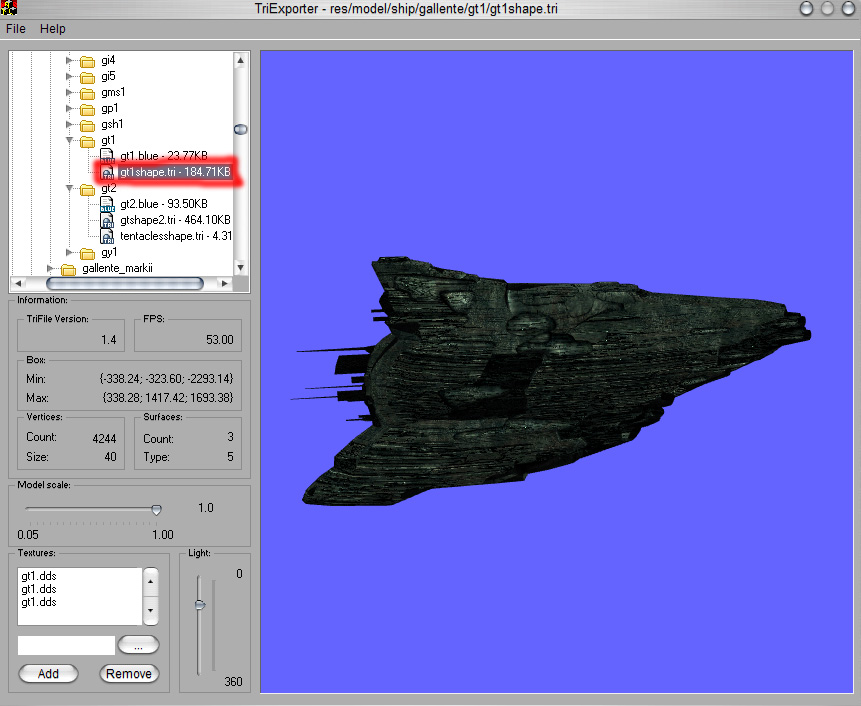Click the tentaclesshape.tri file icon
This screenshot has width=861, height=706.
107,236
